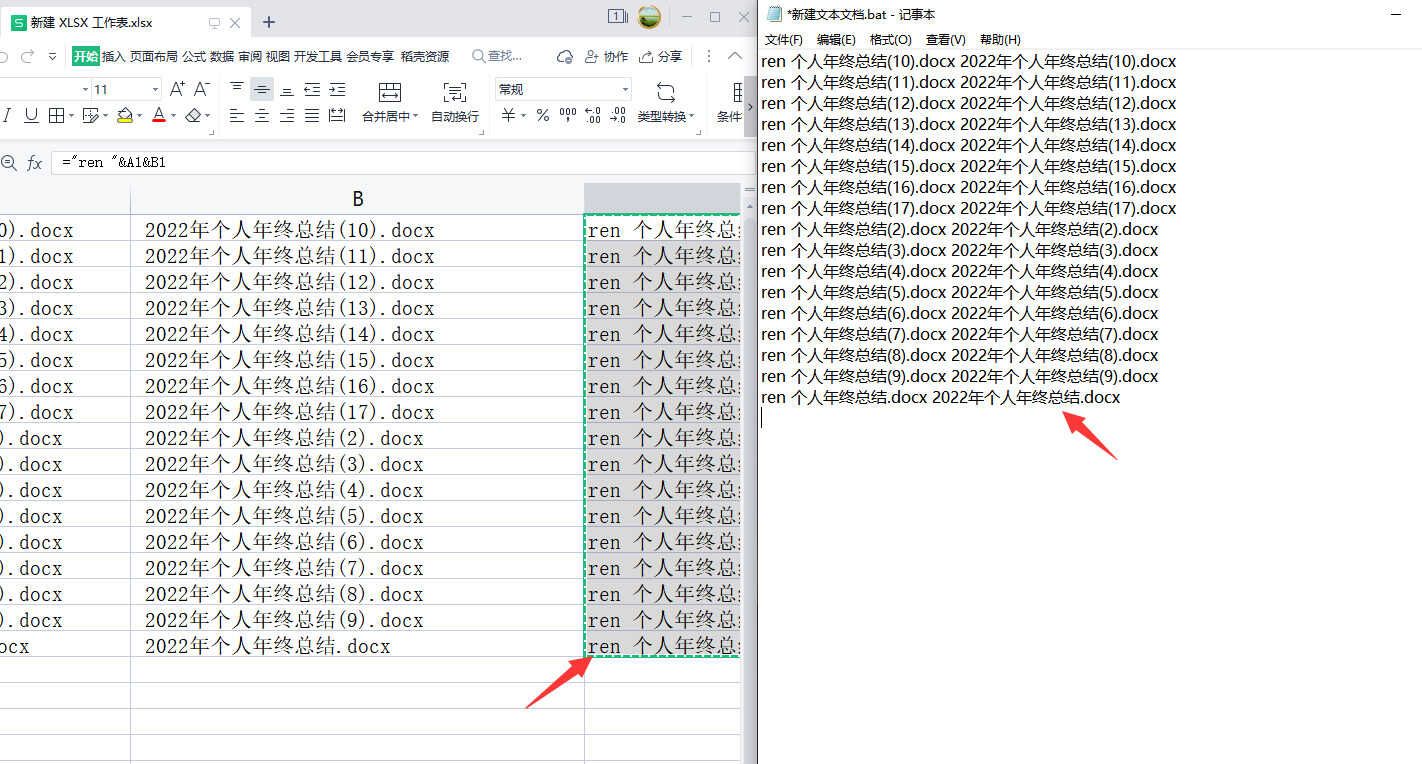Click the formula bar input field

point(400,162)
